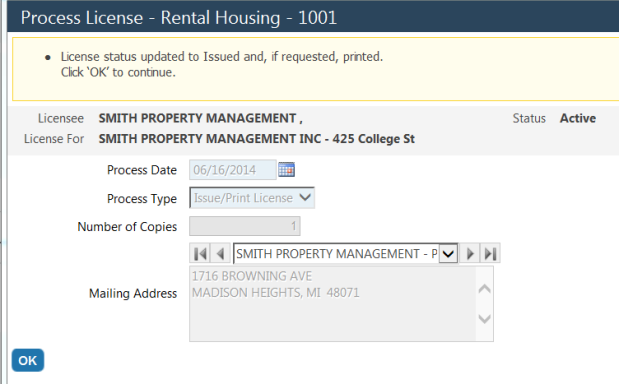Click the Mailing Address label

pos(133,294)
